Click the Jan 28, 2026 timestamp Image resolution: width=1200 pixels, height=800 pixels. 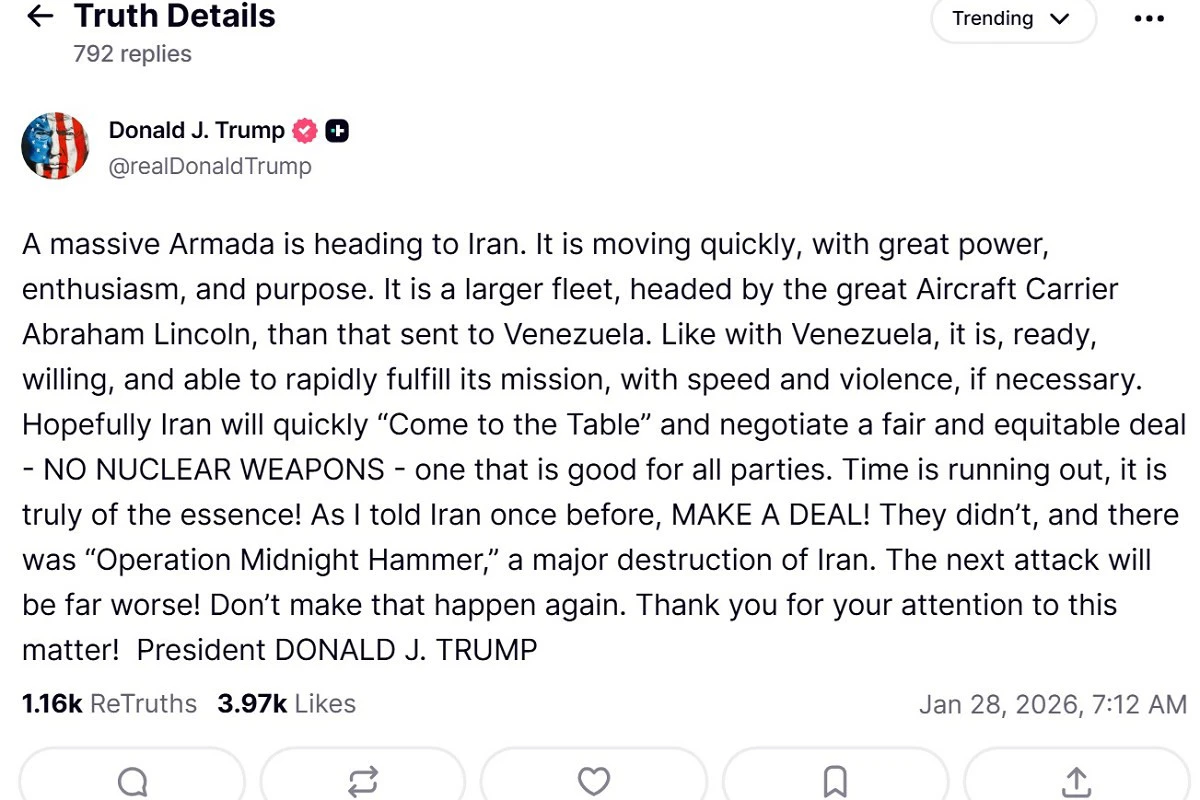click(1052, 704)
